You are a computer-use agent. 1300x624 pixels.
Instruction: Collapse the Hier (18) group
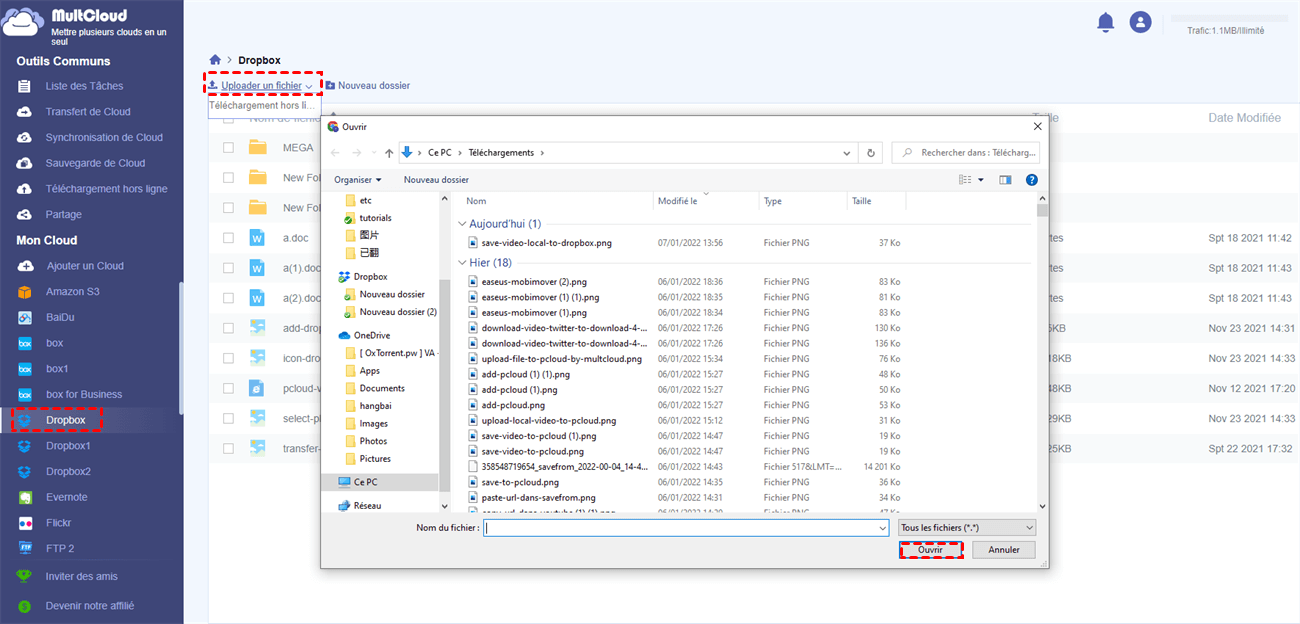[462, 262]
